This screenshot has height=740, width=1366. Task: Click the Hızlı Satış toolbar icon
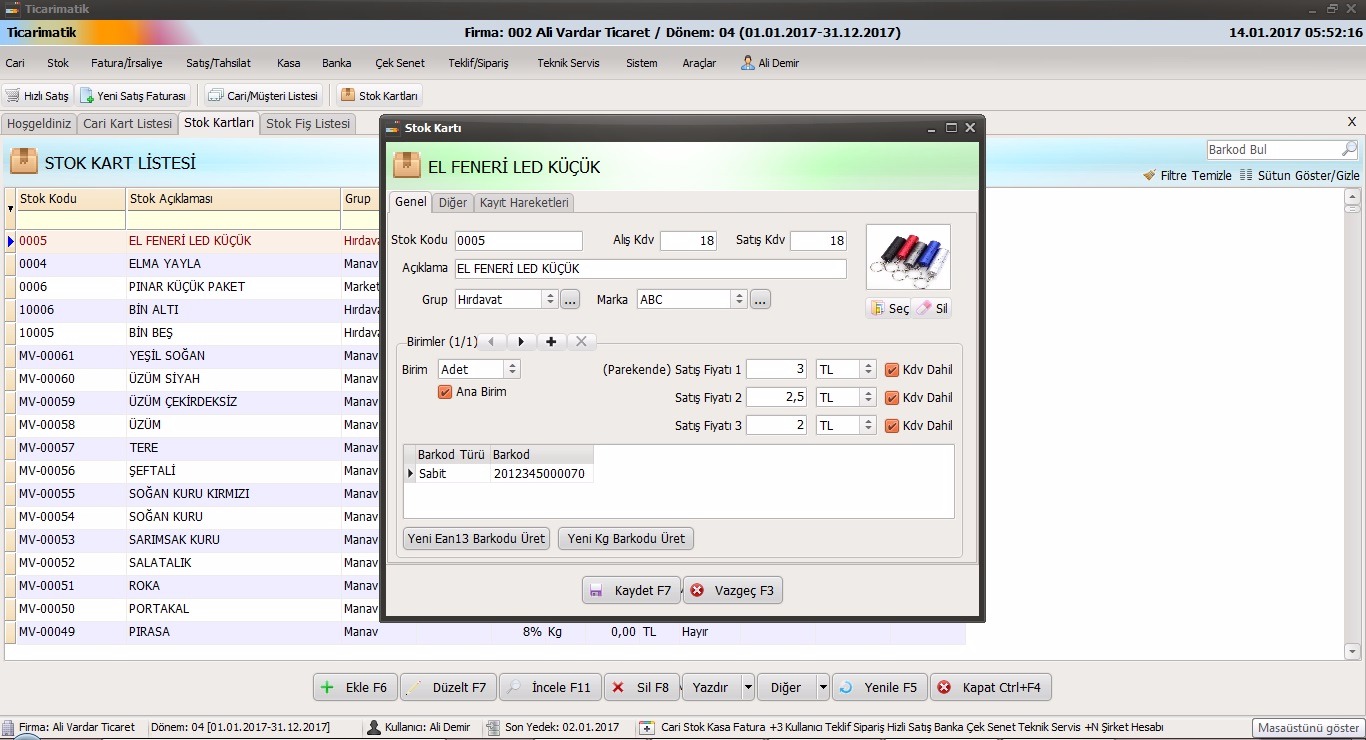13,96
